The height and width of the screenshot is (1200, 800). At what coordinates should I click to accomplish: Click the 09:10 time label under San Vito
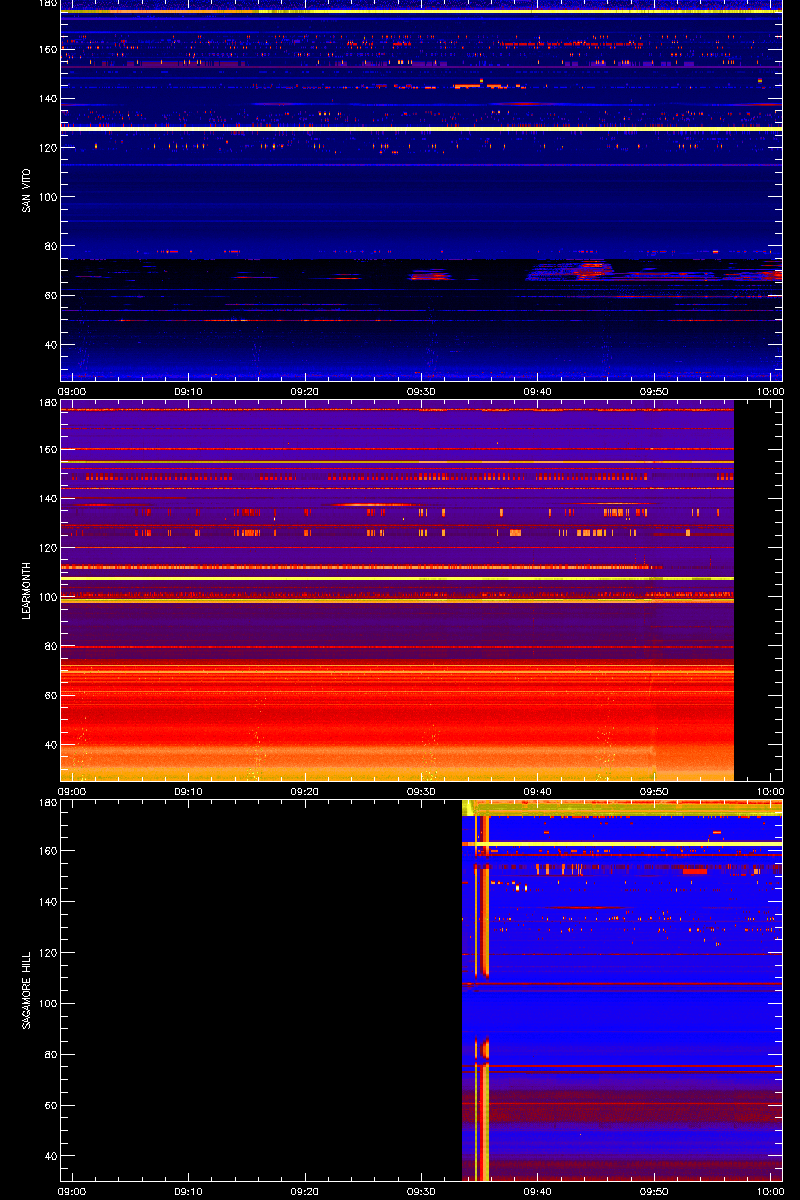tap(188, 391)
